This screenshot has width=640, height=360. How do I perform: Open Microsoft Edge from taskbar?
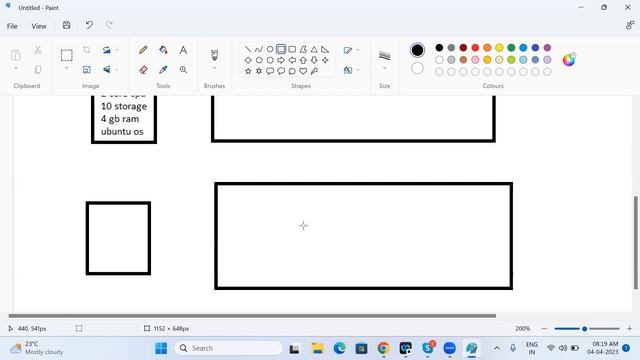[339, 348]
